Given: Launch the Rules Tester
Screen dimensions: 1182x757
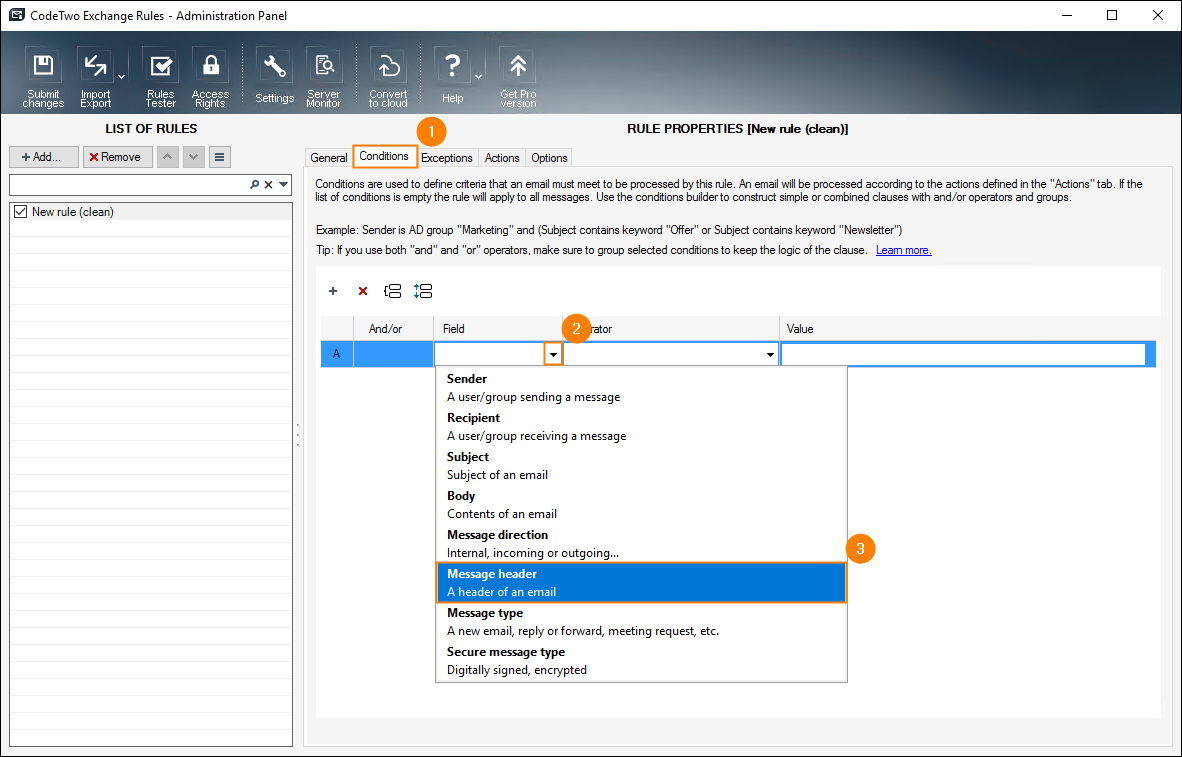Looking at the screenshot, I should coord(161,78).
